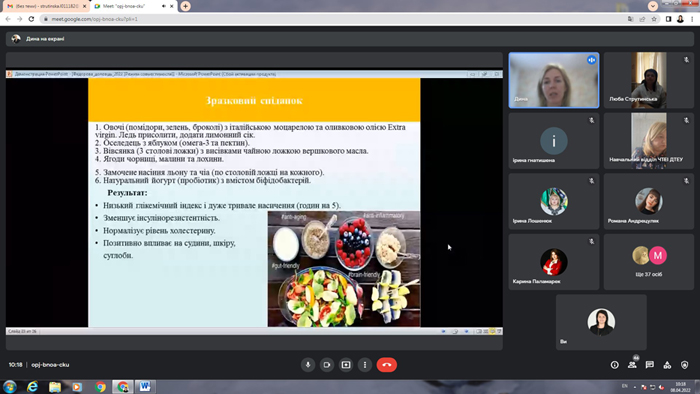This screenshot has width=700, height=394.
Task: Switch to the Gmail browser tab
Action: 46,6
